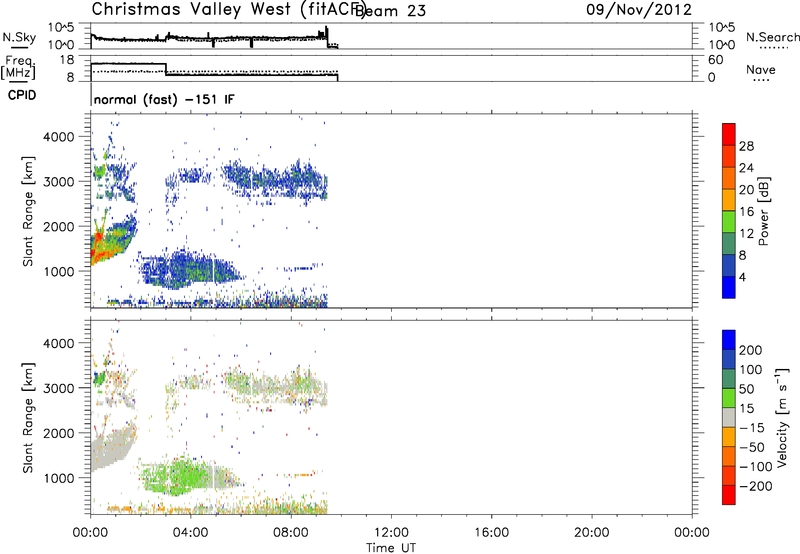Select the 4000 tick in the power panel

[59, 137]
